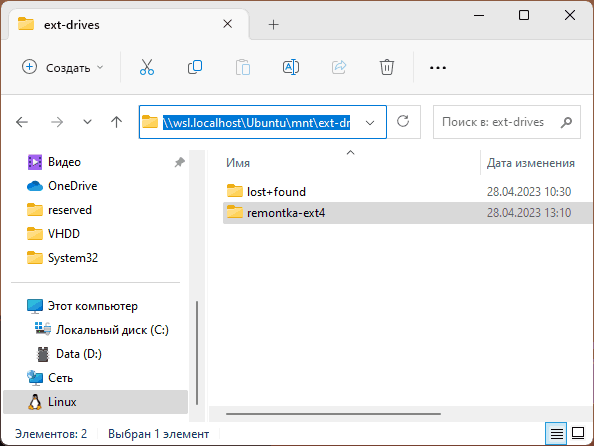The image size is (594, 446).
Task: Open the VHDD folder in sidebar
Action: click(x=53, y=234)
